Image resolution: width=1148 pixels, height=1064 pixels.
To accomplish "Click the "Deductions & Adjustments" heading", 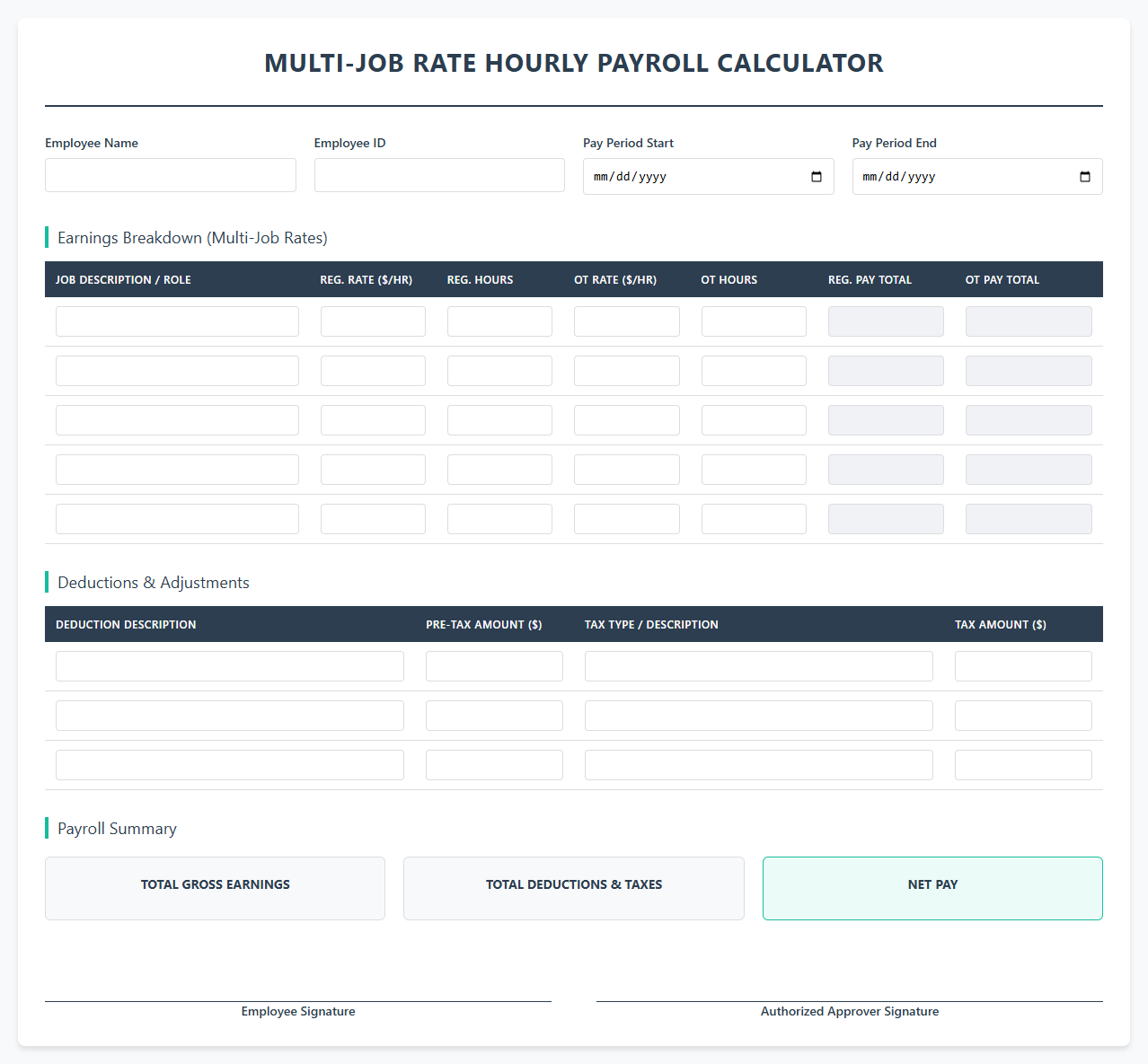I will point(154,583).
